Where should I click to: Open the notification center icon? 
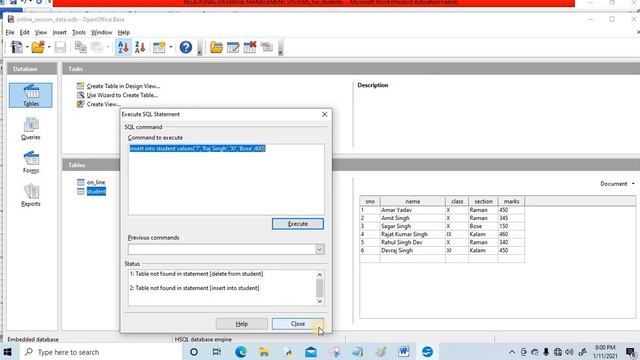tap(631, 352)
